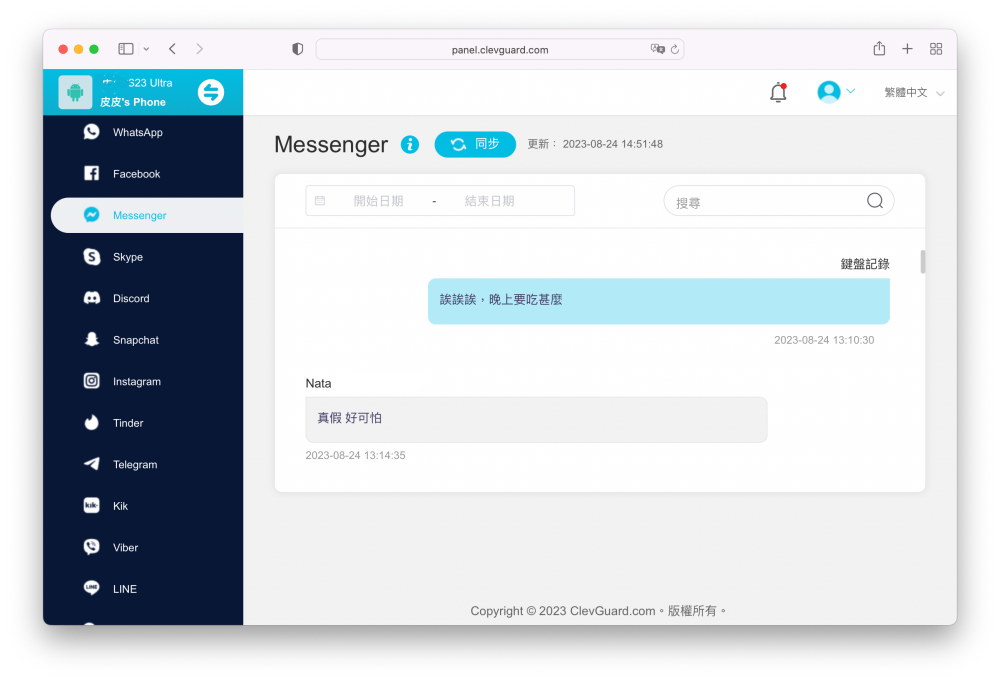Click the Messenger info icon

410,145
